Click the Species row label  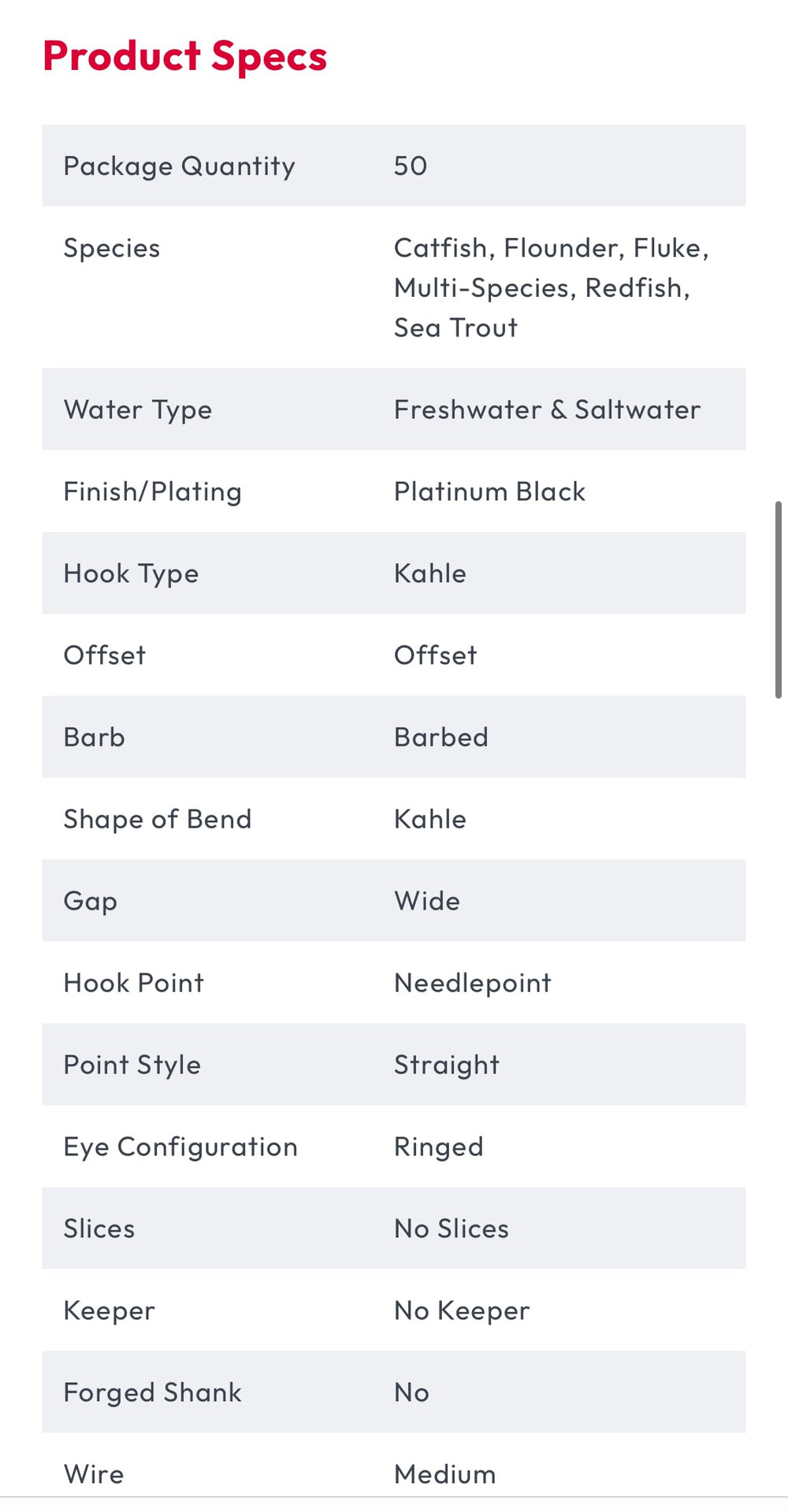(112, 248)
